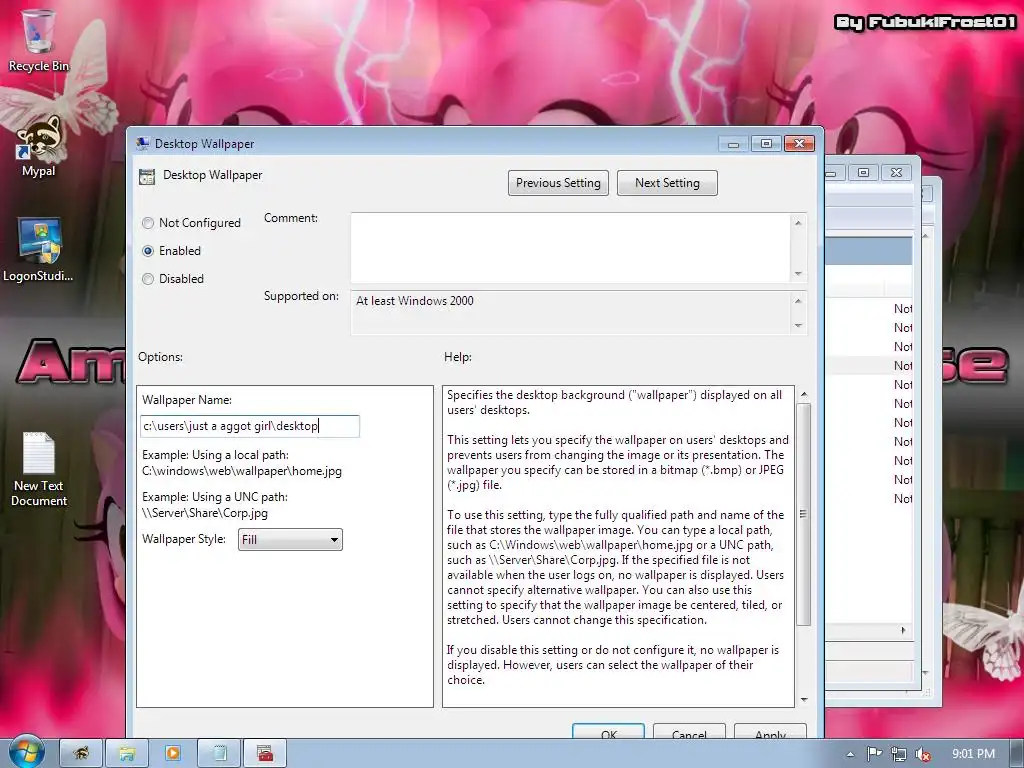Click inside the Comment text box
This screenshot has width=1024, height=768.
tap(570, 248)
